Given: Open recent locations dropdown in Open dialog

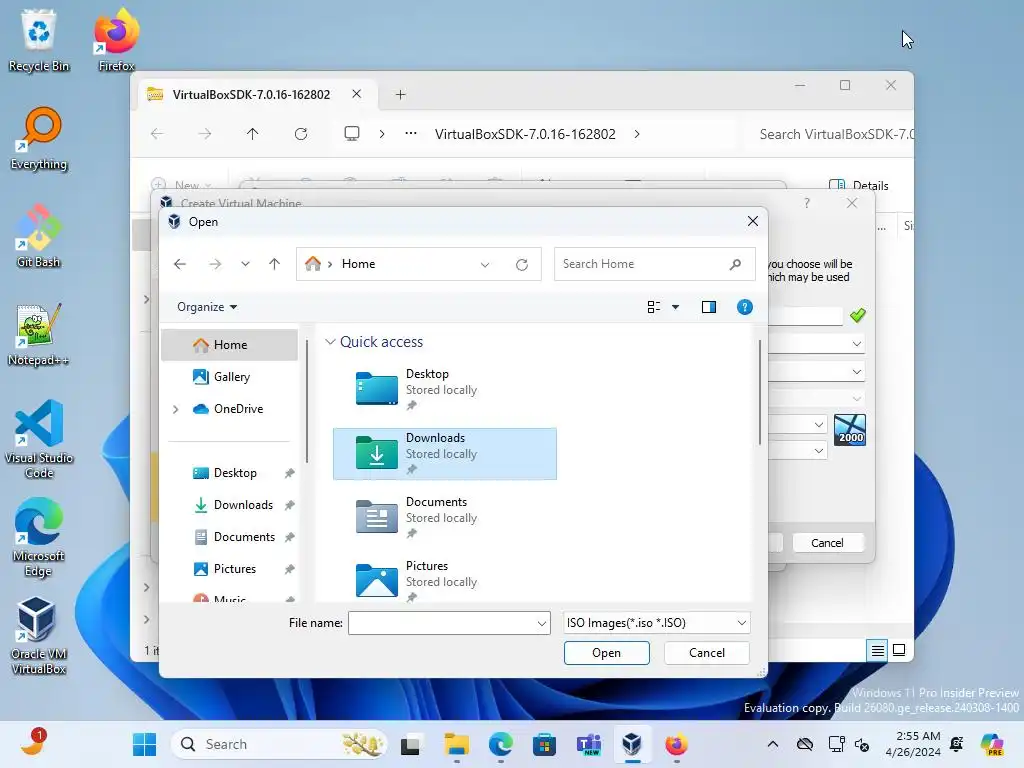Looking at the screenshot, I should point(245,264).
